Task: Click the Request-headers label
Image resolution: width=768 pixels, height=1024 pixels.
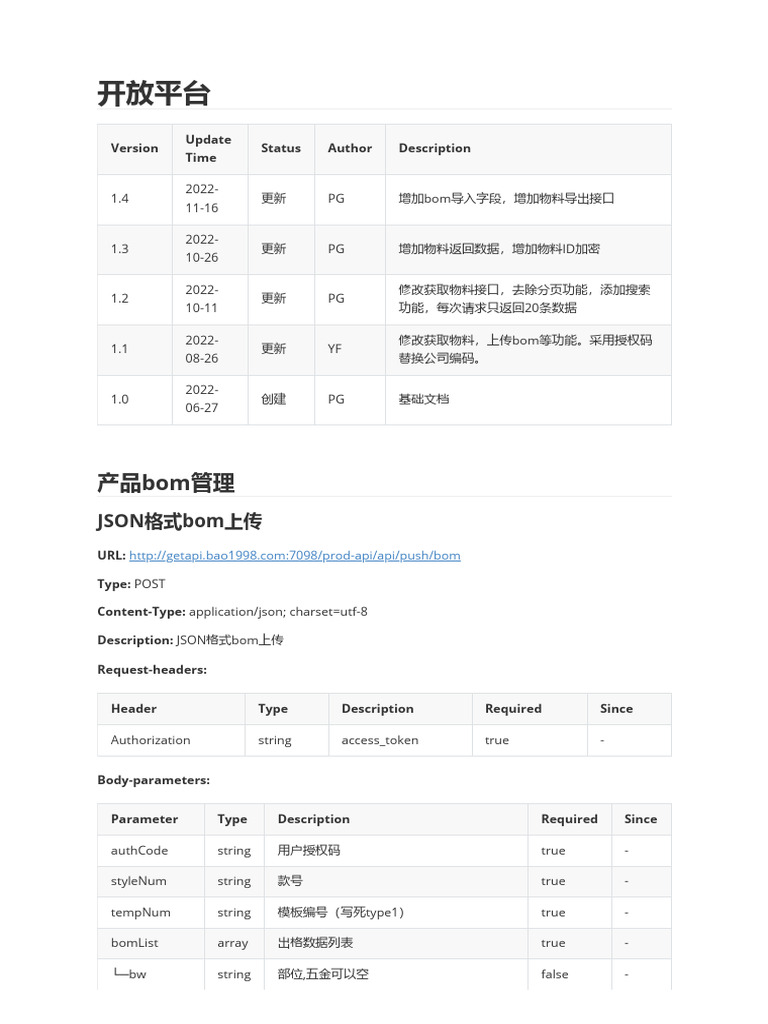Action: click(152, 669)
